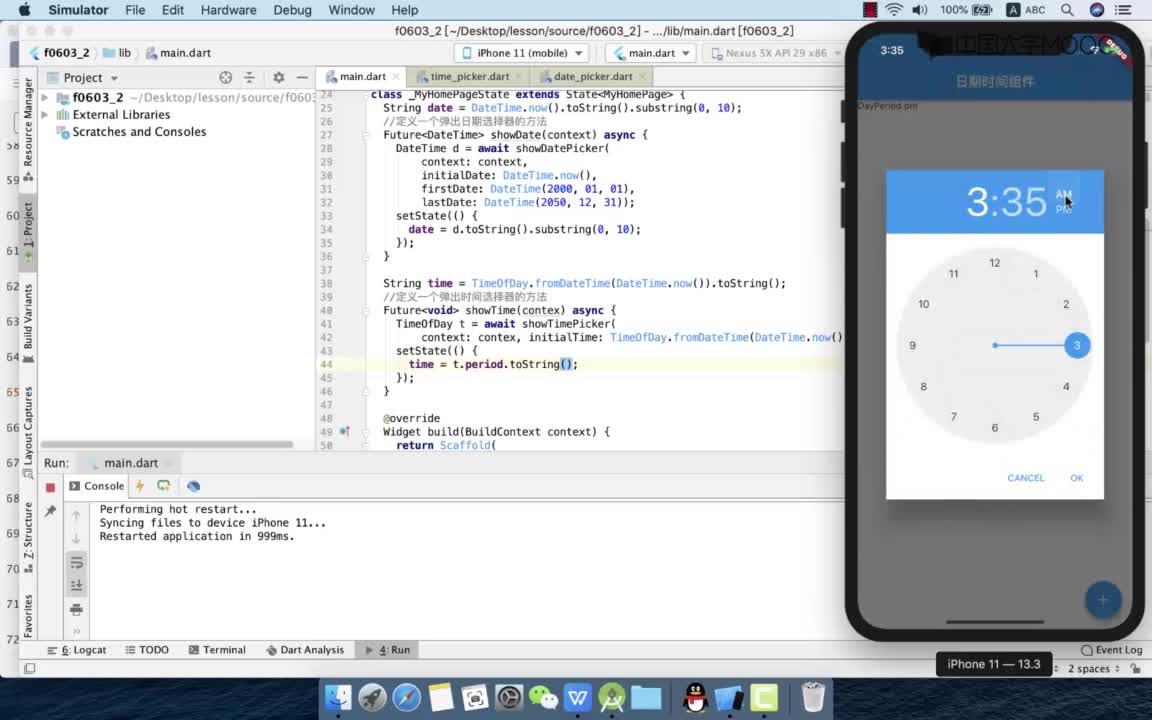This screenshot has width=1152, height=720.
Task: Click the print console output icon
Action: click(x=76, y=609)
